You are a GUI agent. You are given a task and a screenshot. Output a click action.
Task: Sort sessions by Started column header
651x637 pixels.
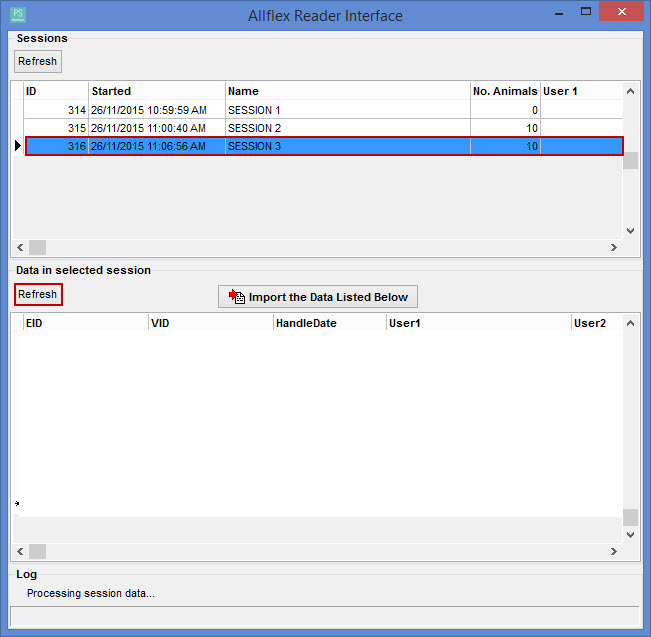[x=157, y=91]
